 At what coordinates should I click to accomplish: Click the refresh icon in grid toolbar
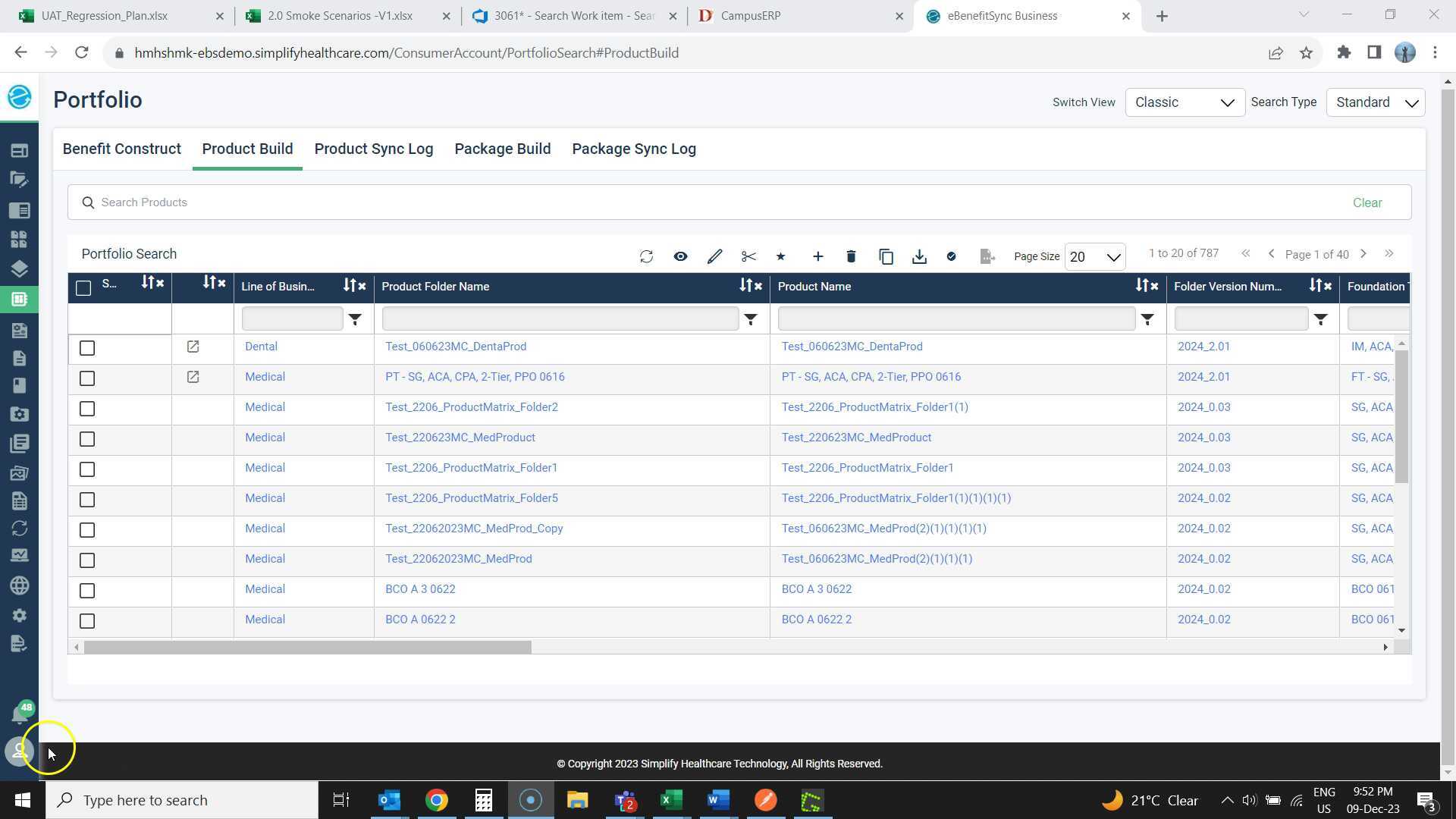(646, 256)
